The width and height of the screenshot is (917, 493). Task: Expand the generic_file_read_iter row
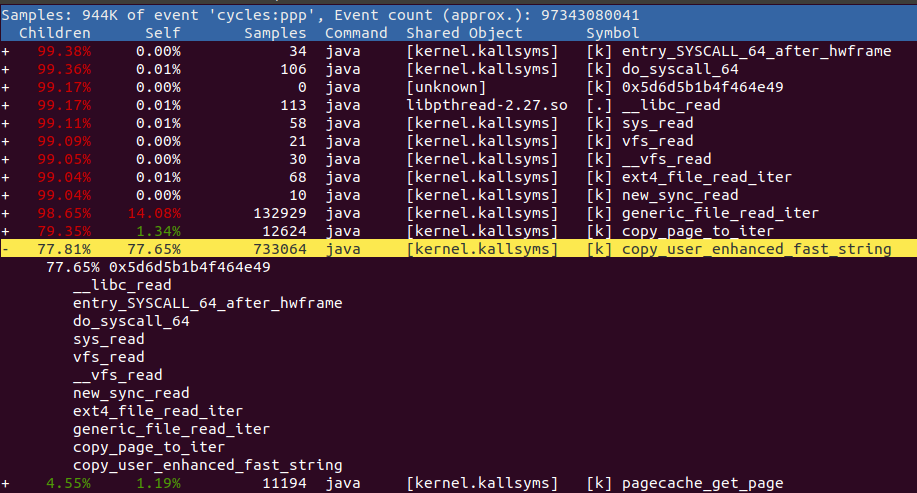coord(5,213)
